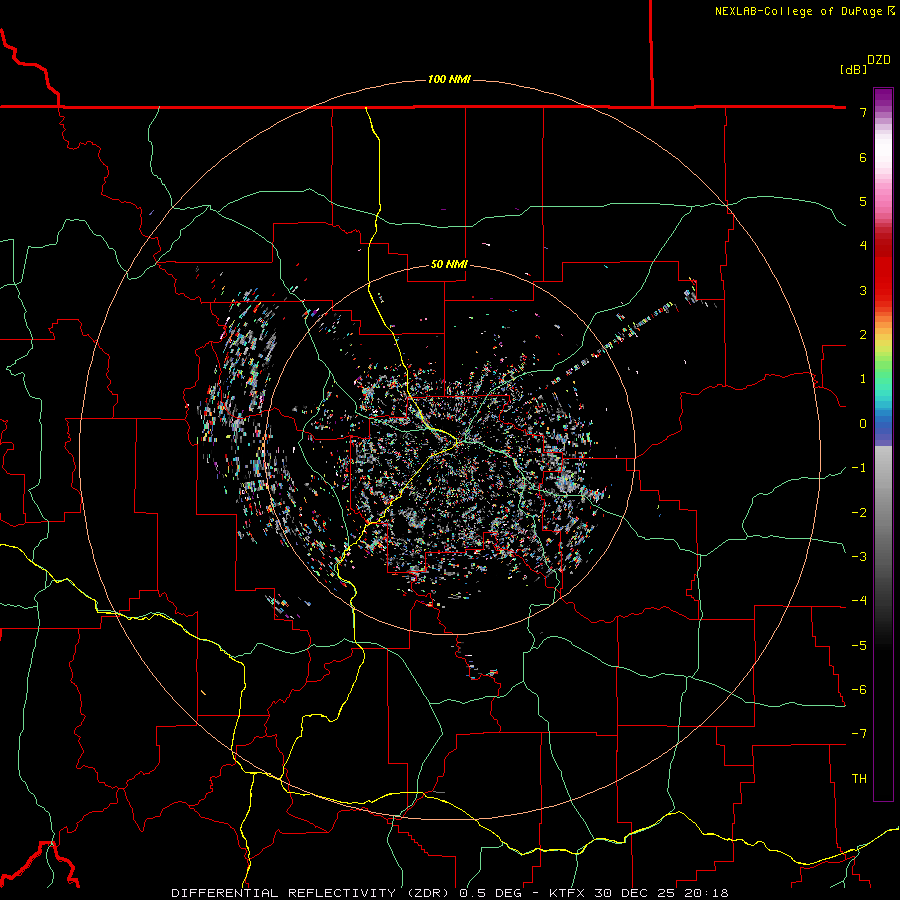Click the 2 value on the color scale

pos(863,335)
